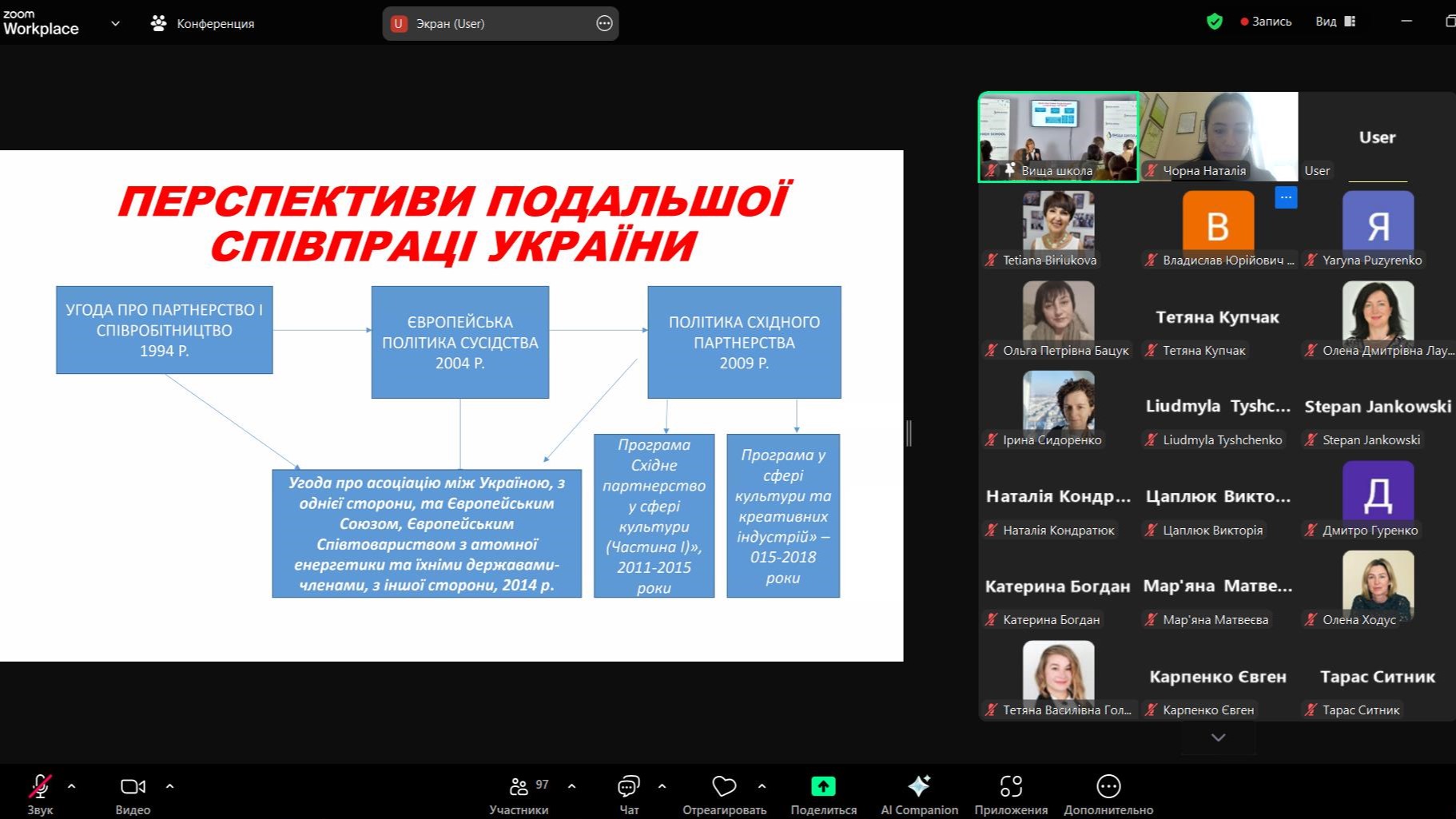Image resolution: width=1456 pixels, height=819 pixels.
Task: Click the divider handle between slide and gallery
Action: click(x=909, y=433)
